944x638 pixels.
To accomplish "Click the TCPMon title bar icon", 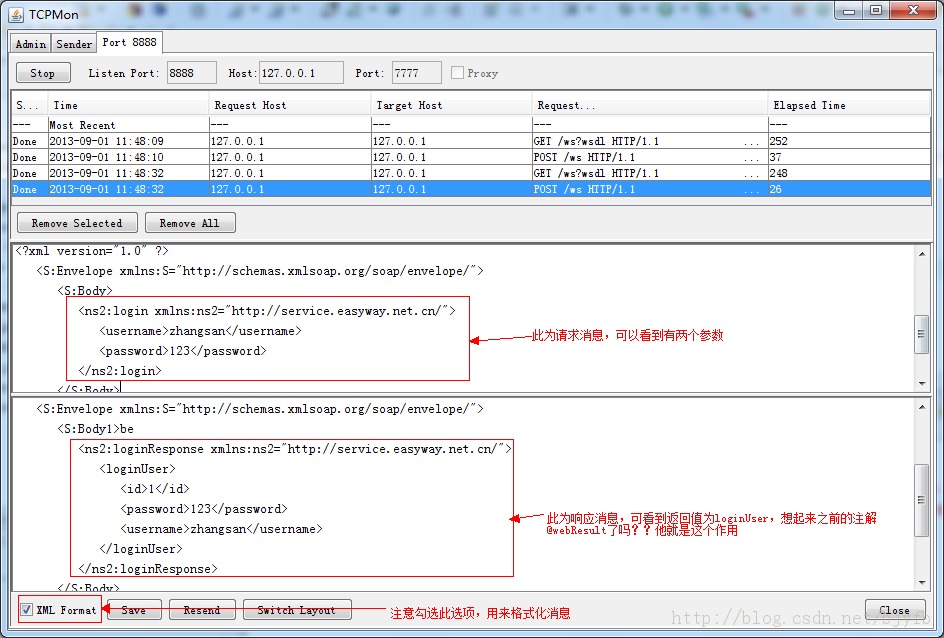I will point(14,14).
